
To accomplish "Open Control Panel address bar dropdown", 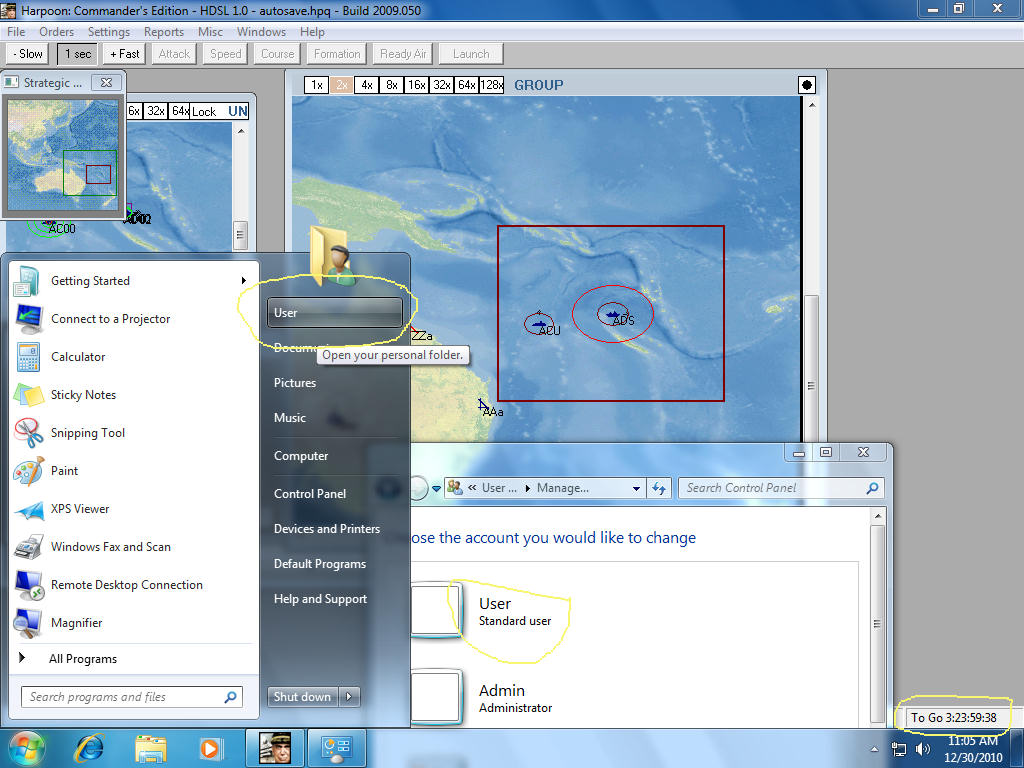I will pyautogui.click(x=636, y=488).
